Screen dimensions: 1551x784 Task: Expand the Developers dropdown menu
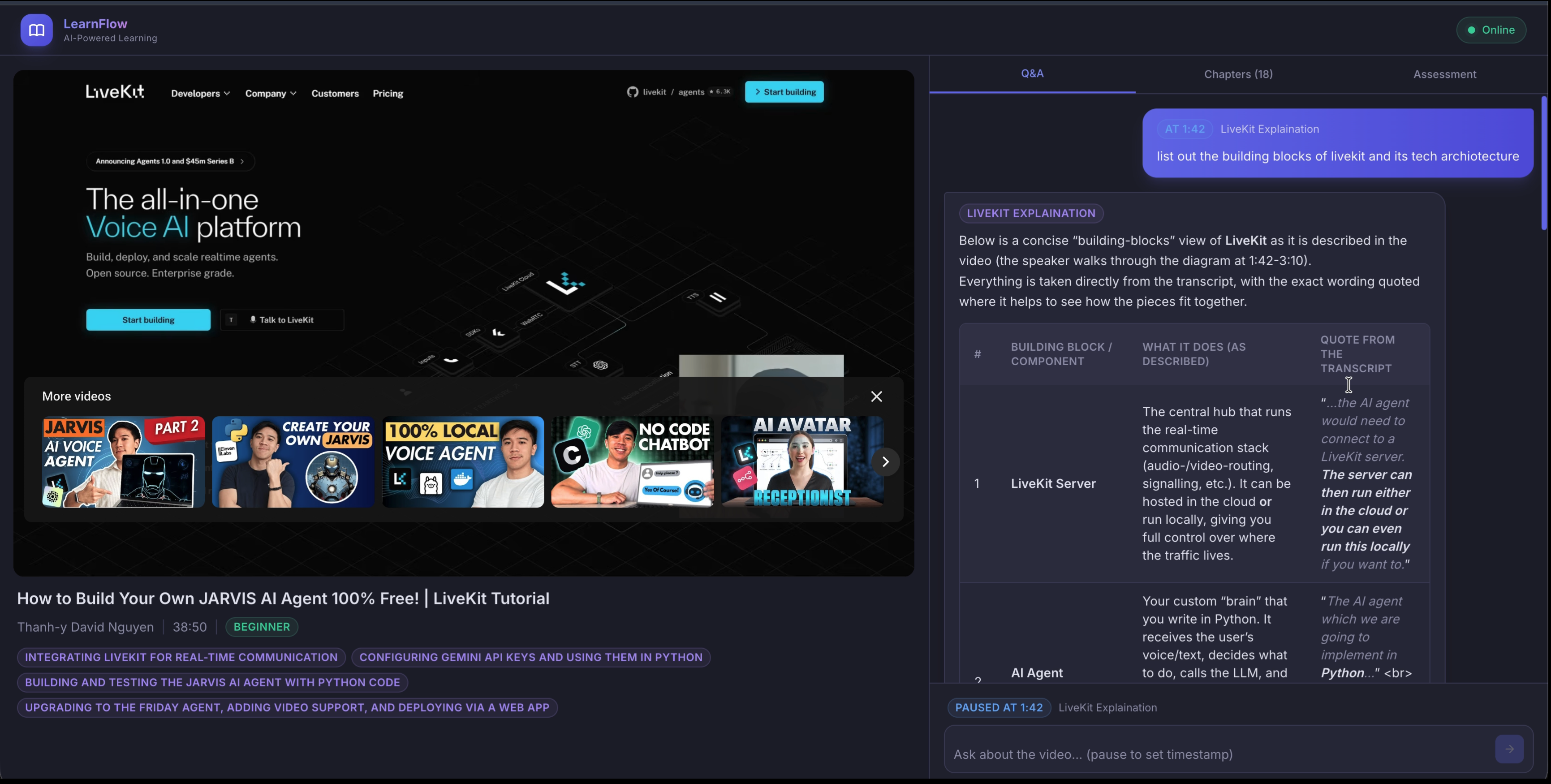coord(200,93)
